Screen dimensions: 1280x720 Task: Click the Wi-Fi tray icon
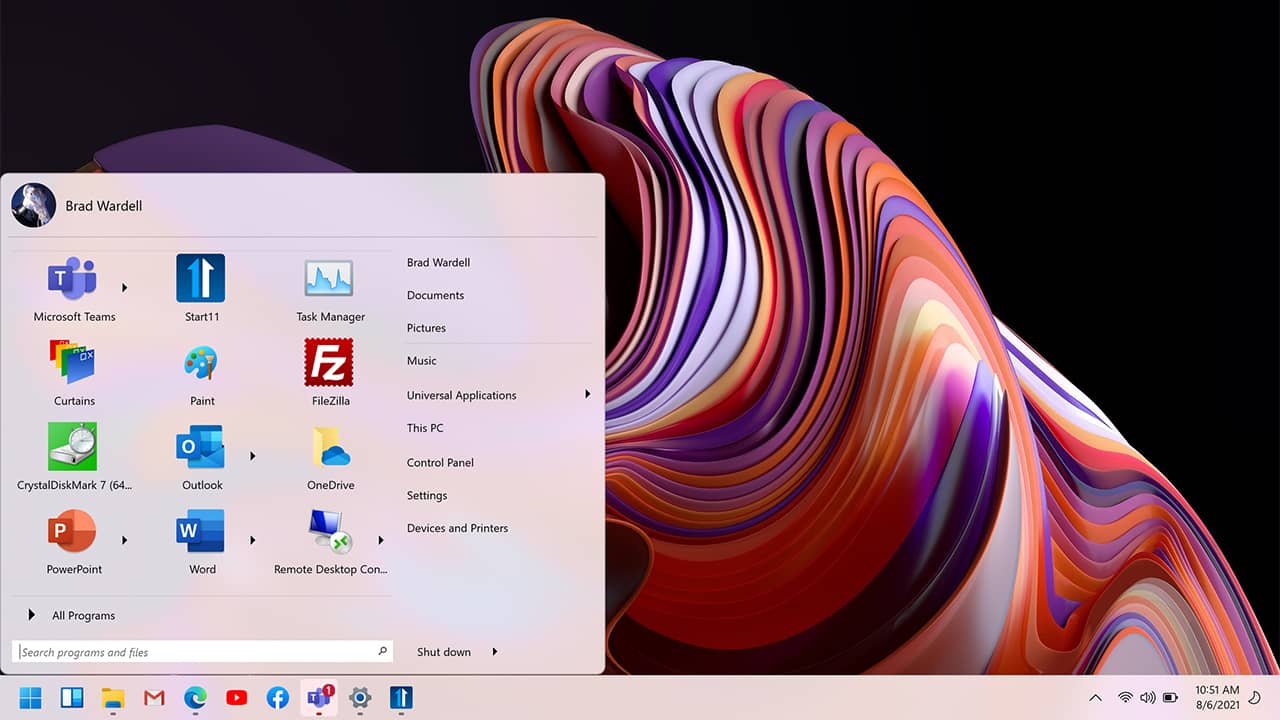point(1125,698)
